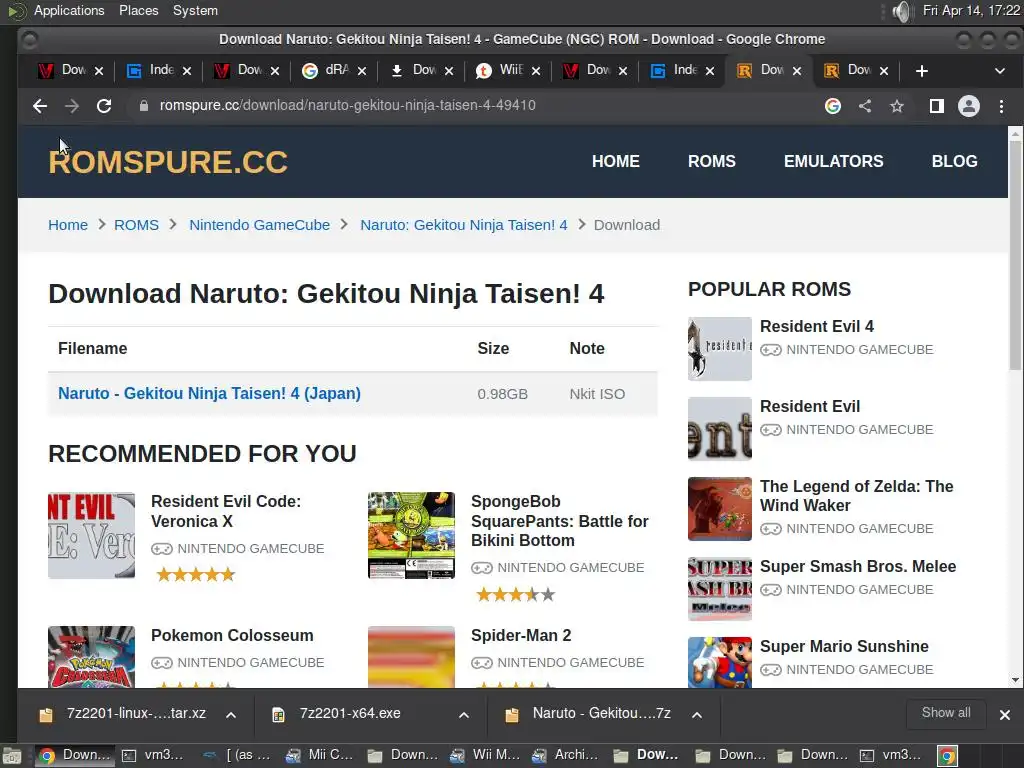This screenshot has height=768, width=1024.
Task: Click the clock showing Fri Apr 14
Action: tap(971, 10)
